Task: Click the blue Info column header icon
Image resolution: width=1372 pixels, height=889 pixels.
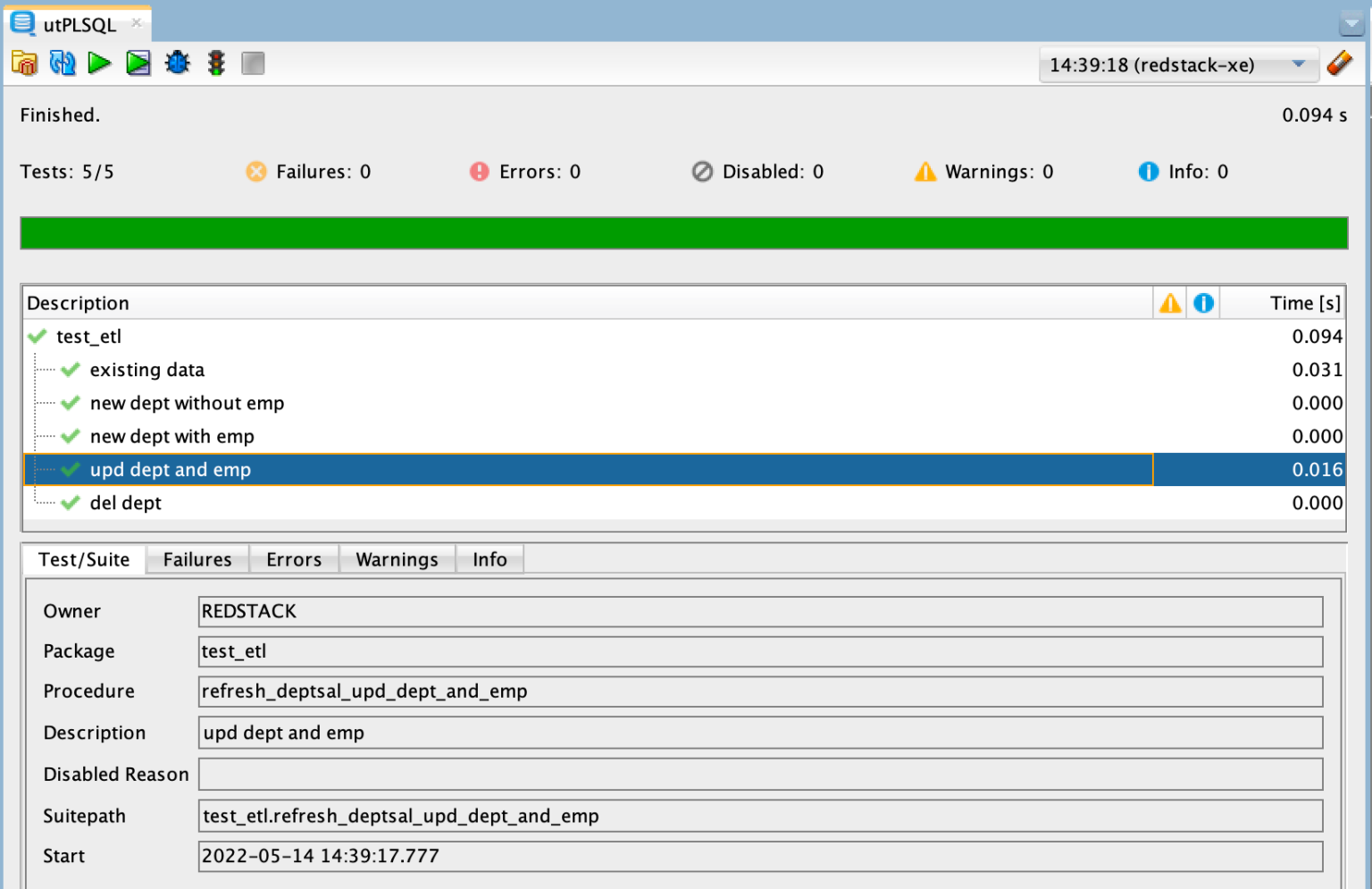Action: point(1203,302)
